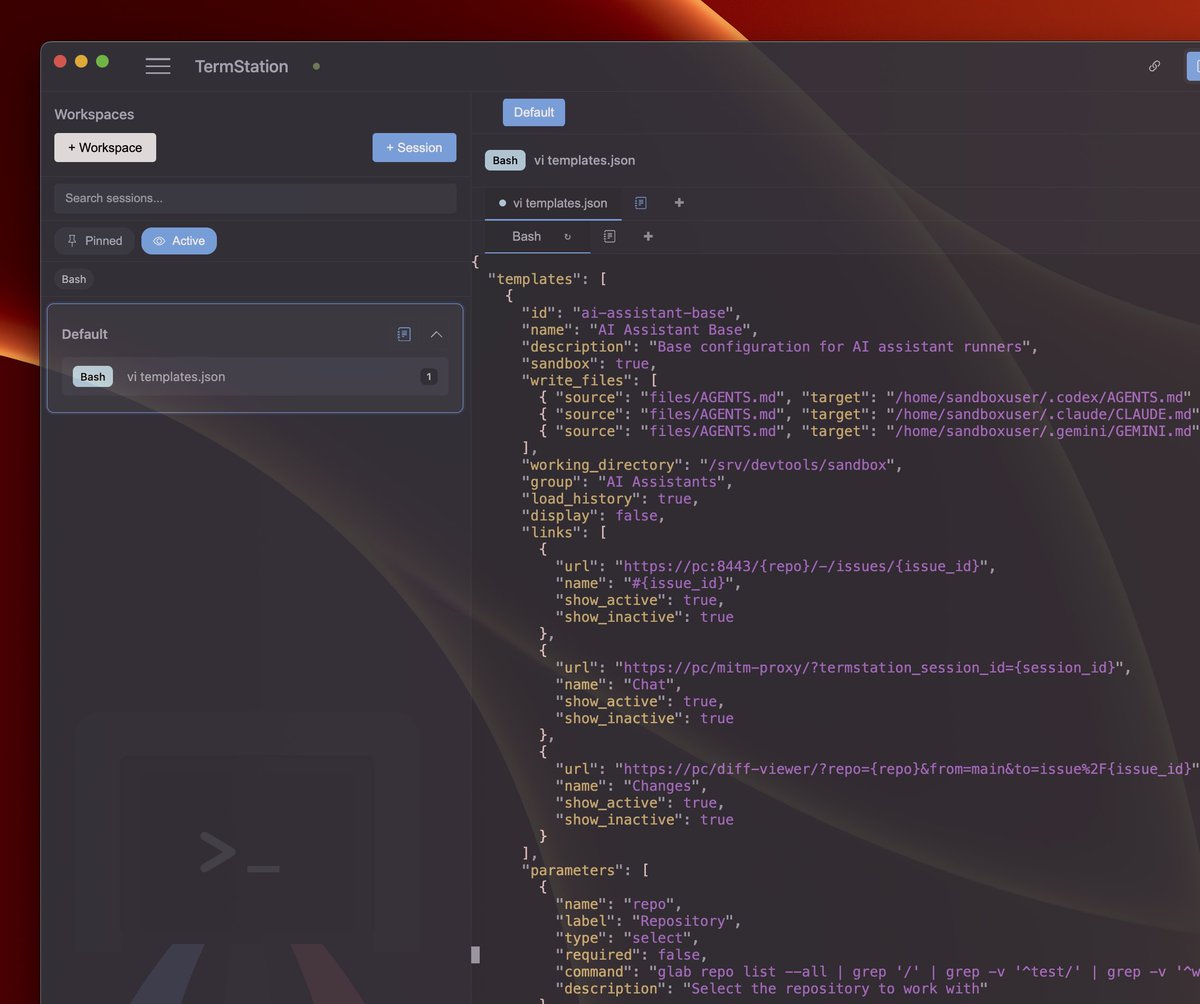Click the "templates" key at top of file

point(534,279)
